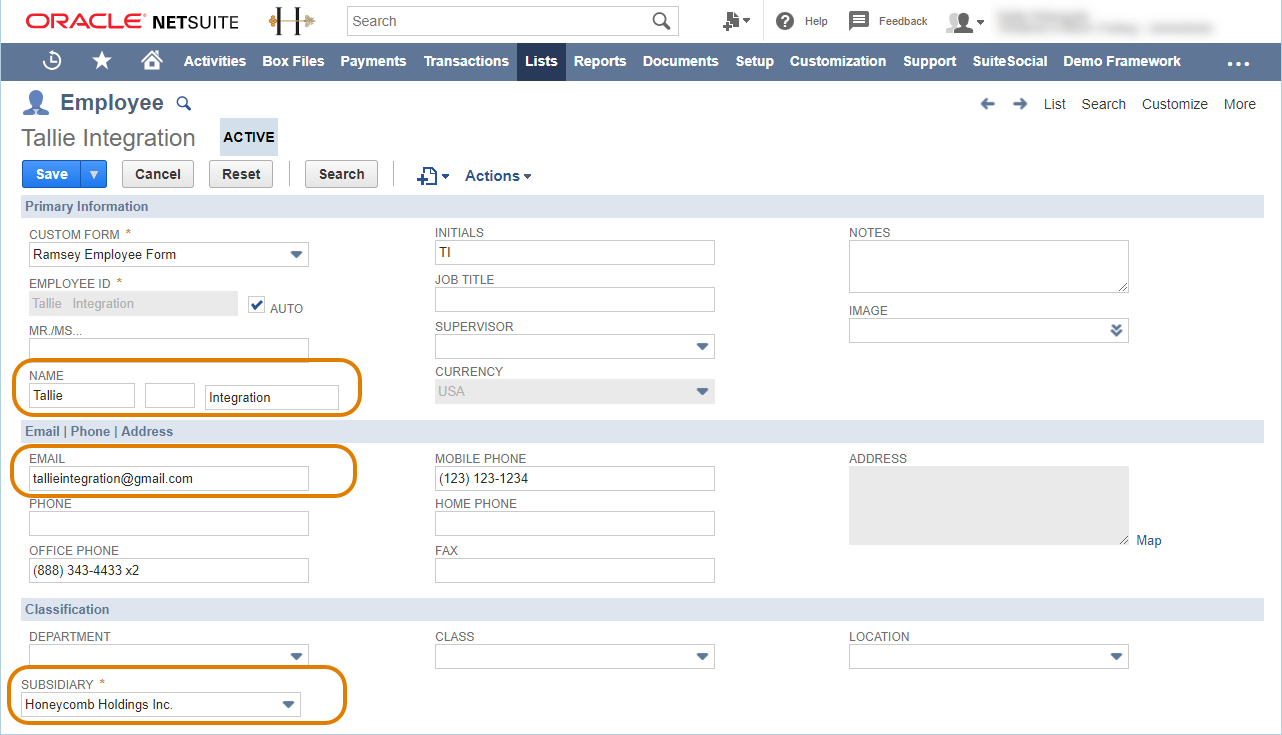This screenshot has width=1282, height=735.
Task: Click the Search button below employee name
Action: (x=341, y=174)
